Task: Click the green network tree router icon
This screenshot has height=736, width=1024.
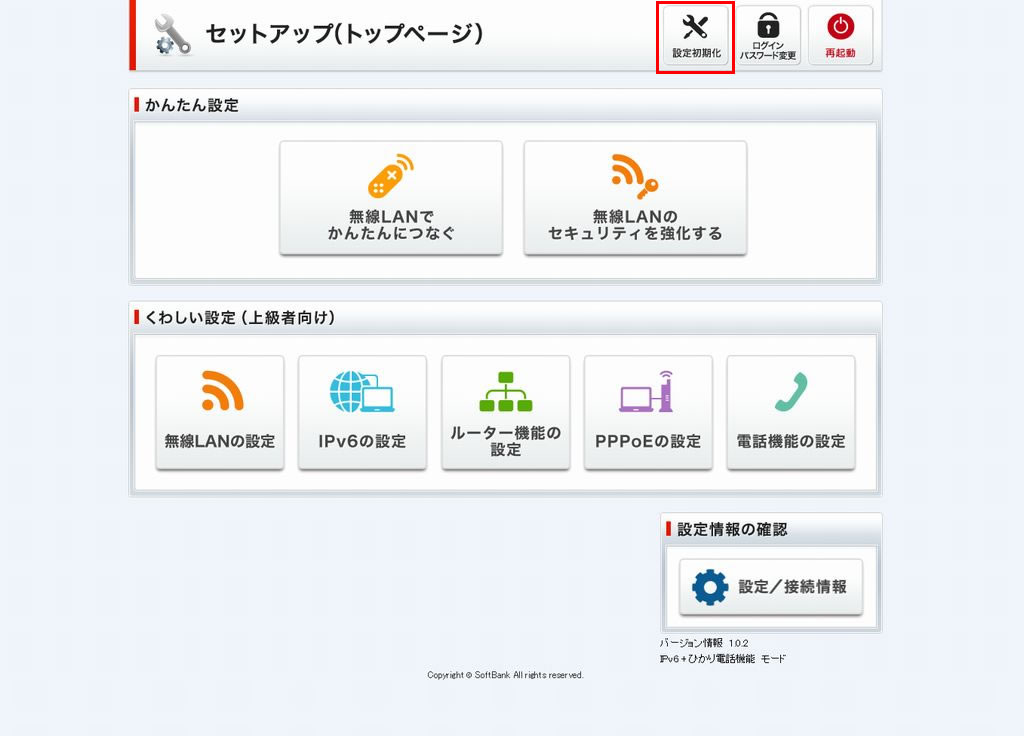Action: pos(505,391)
